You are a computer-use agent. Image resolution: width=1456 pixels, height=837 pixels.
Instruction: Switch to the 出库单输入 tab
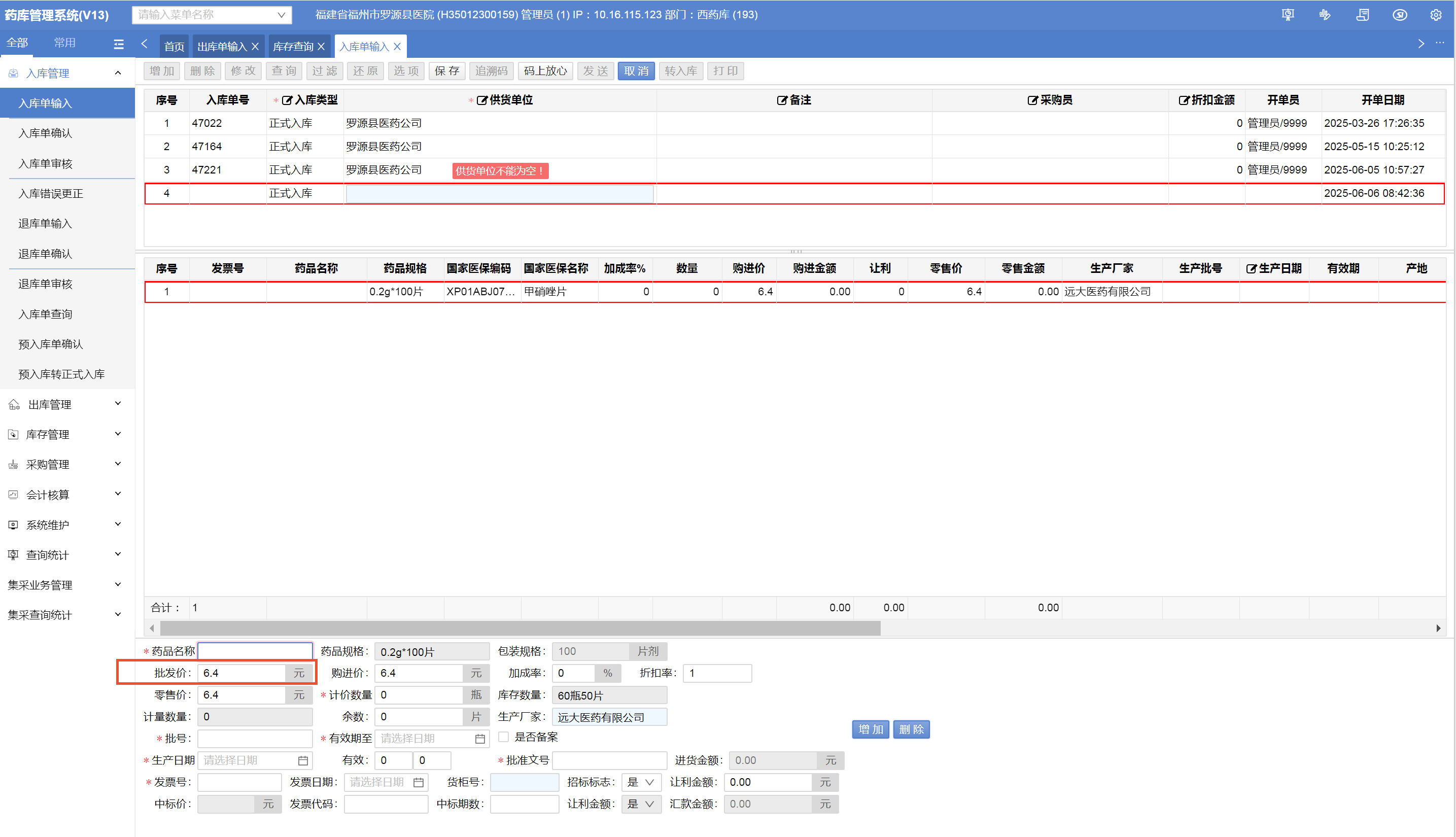point(221,47)
